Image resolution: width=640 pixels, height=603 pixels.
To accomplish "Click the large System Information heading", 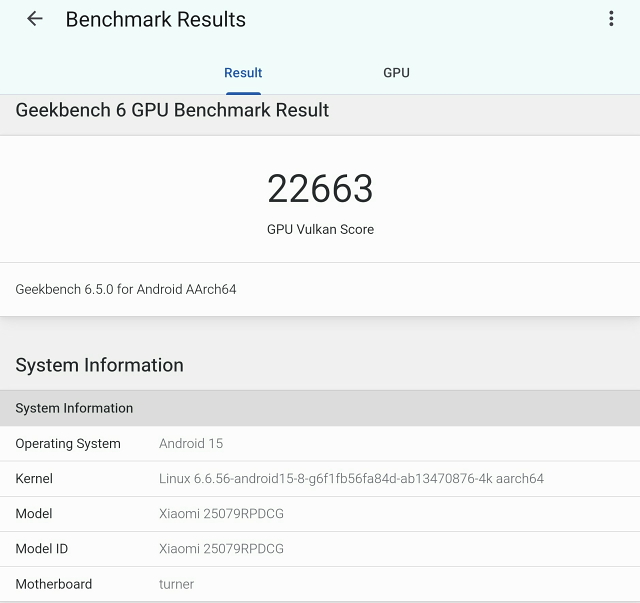I will click(x=99, y=365).
